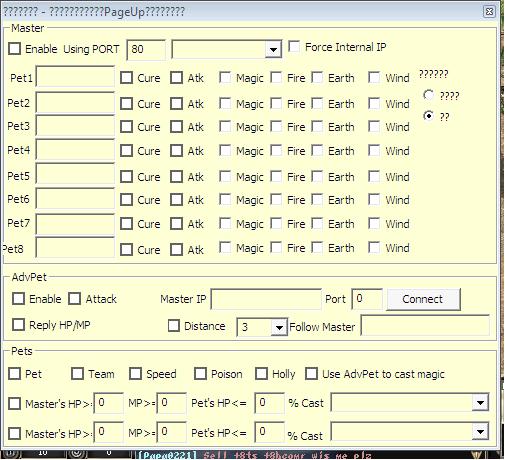Check Cure for Pet2
This screenshot has height=460, width=505.
[x=126, y=104]
